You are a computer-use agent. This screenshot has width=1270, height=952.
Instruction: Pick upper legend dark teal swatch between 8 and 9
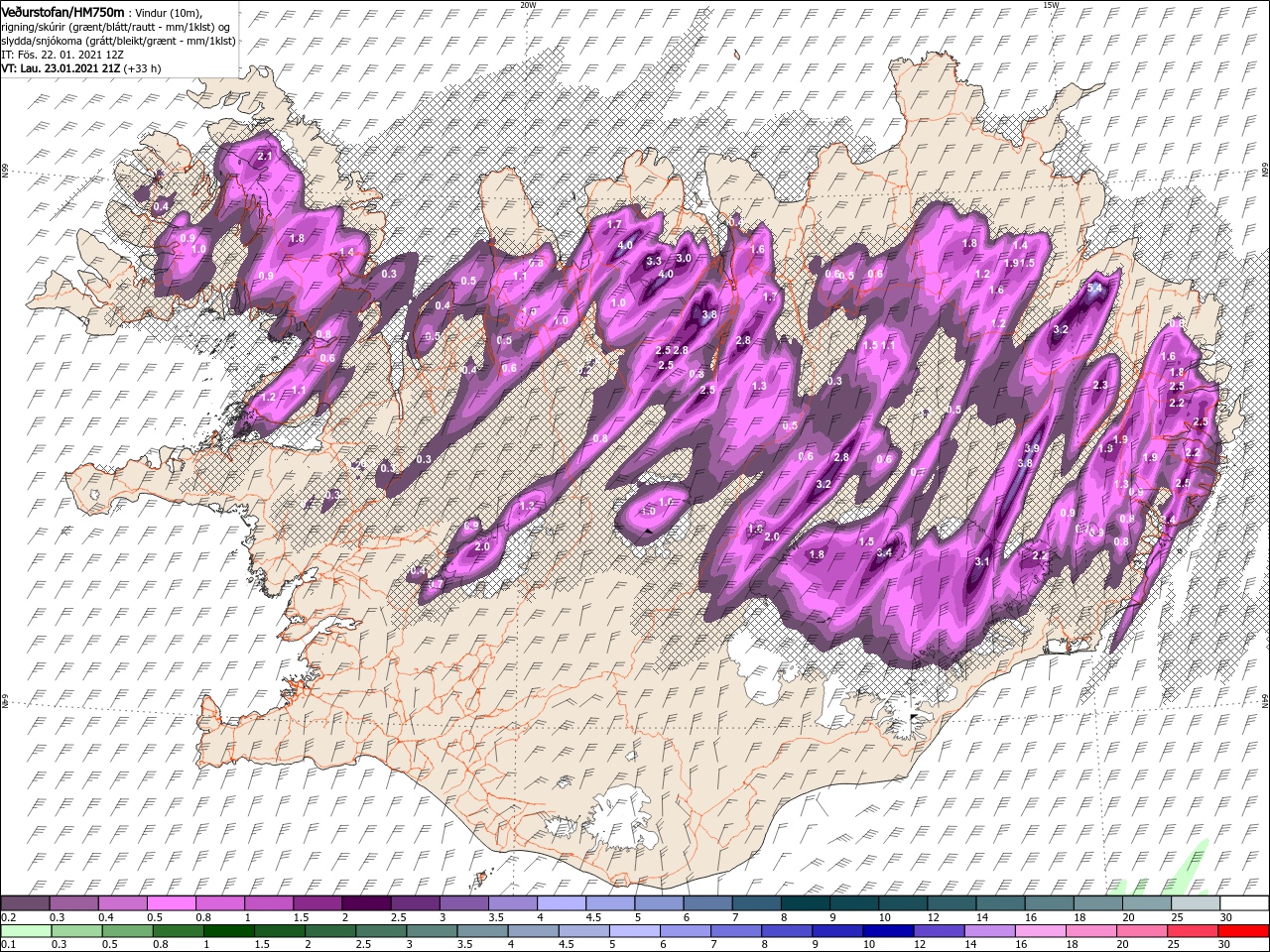click(x=806, y=902)
